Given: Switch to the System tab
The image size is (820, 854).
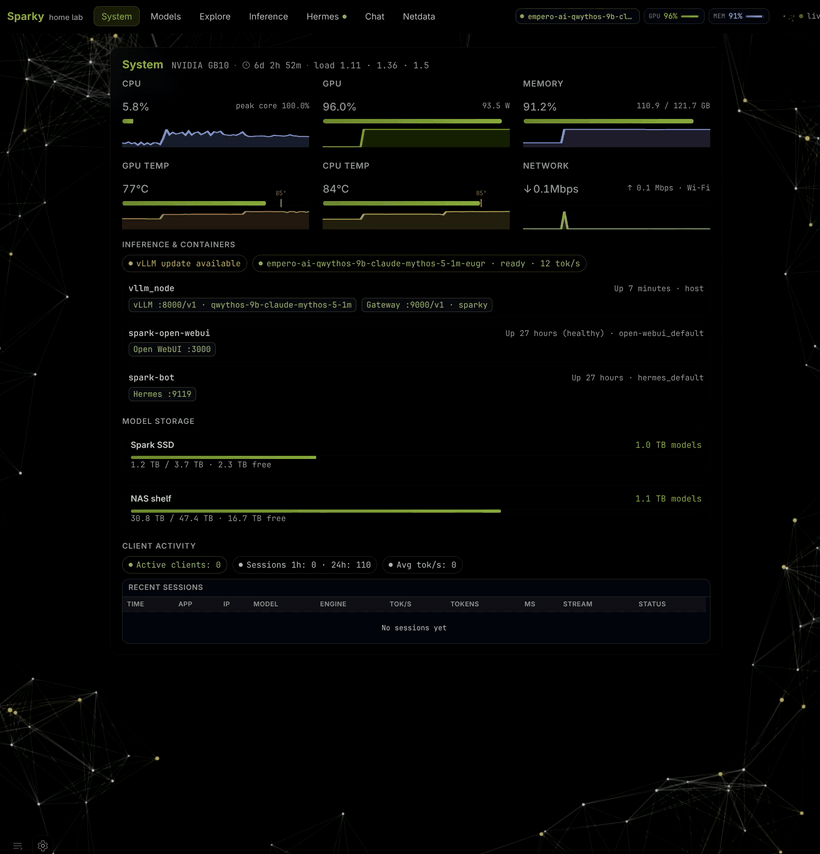Looking at the screenshot, I should pos(117,16).
